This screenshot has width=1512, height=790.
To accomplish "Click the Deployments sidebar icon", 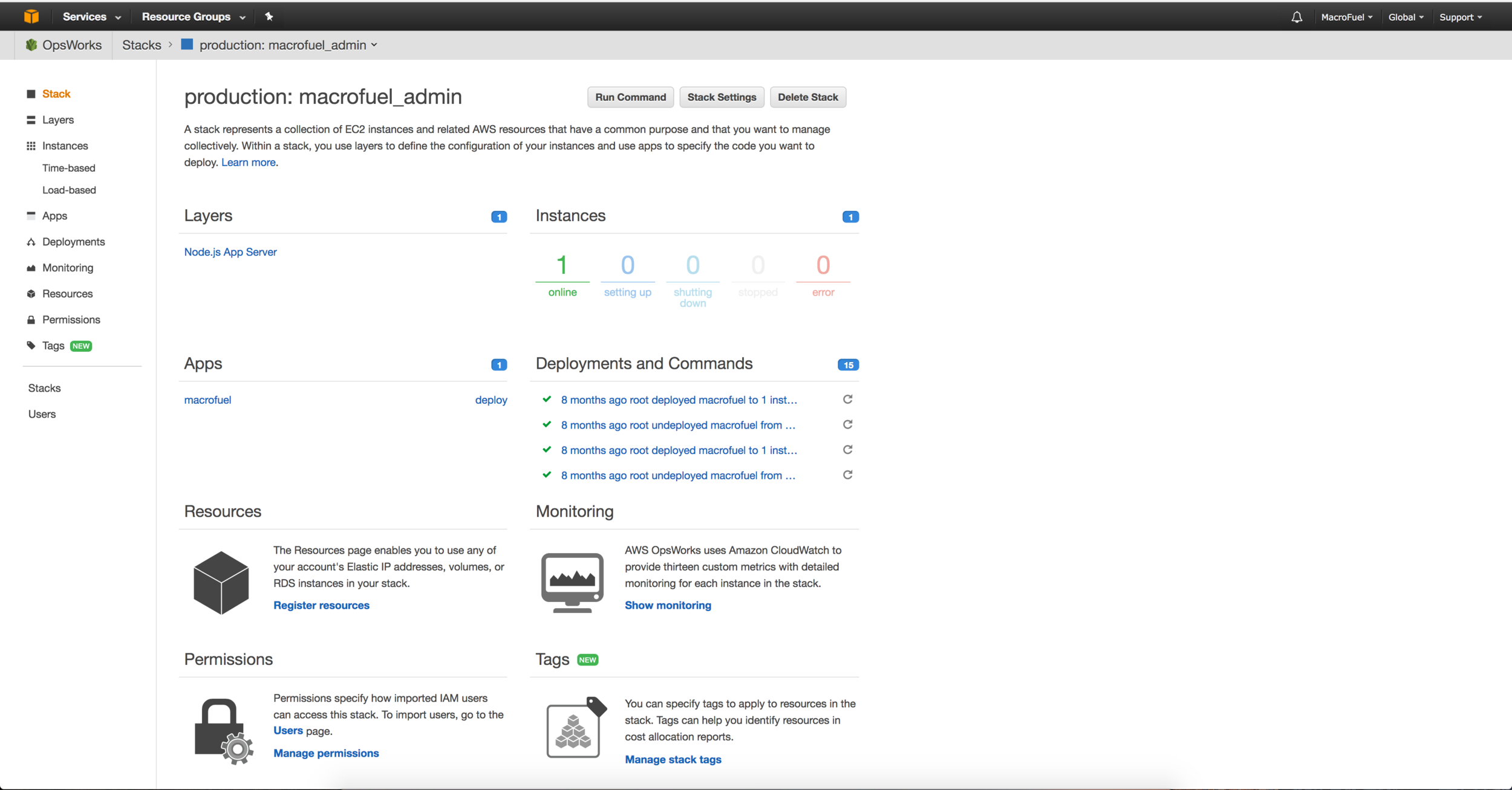I will (31, 242).
